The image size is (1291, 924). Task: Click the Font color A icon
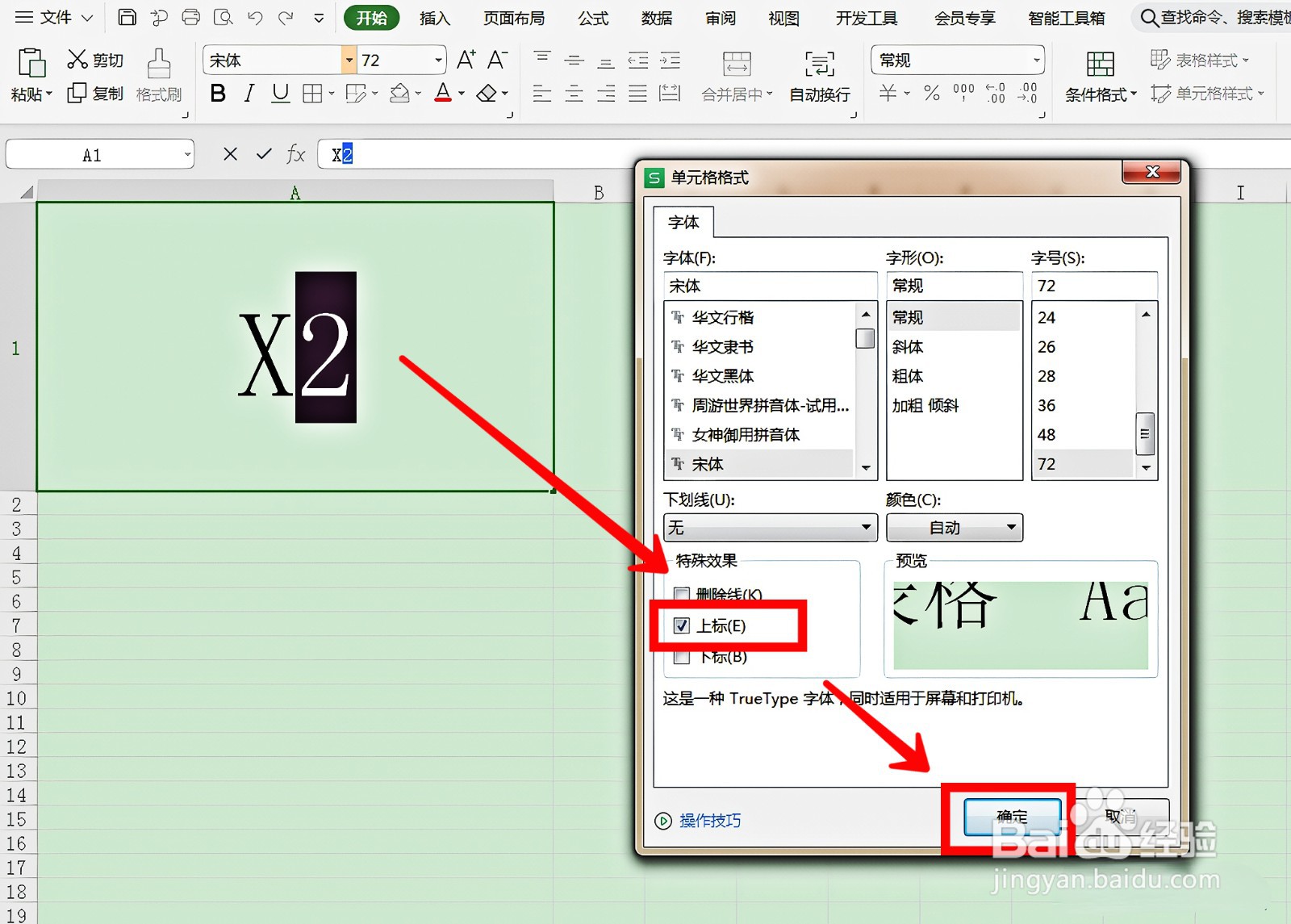tap(443, 94)
